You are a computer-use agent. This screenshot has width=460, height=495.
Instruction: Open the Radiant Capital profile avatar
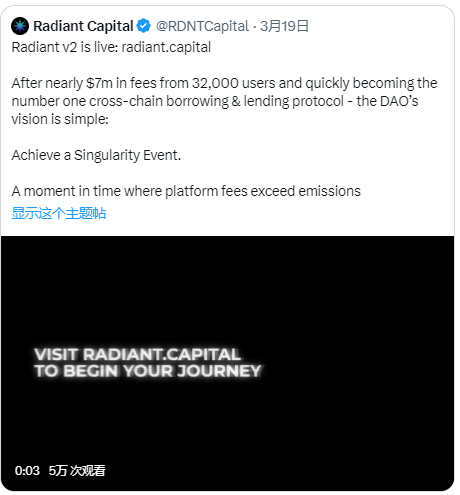20,26
